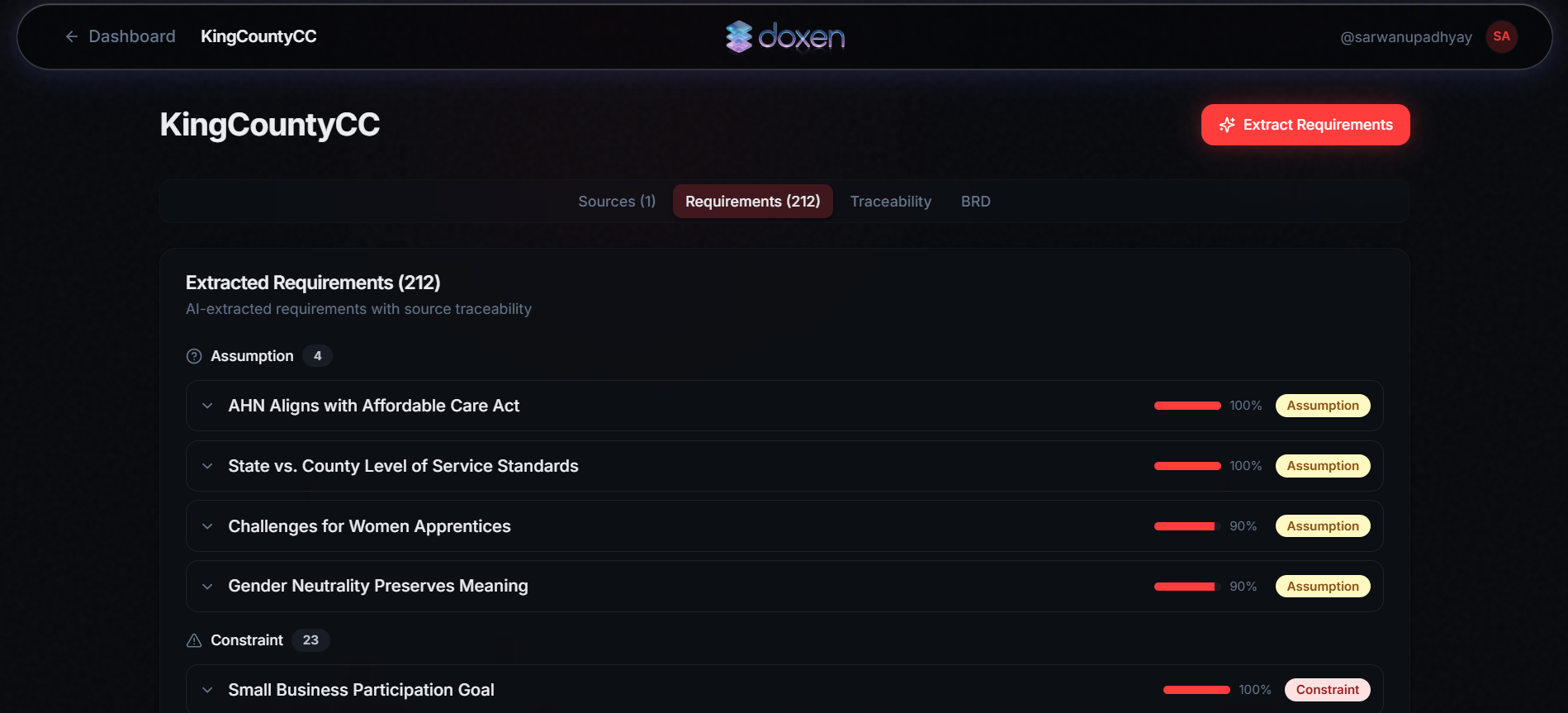Expand Gender Neutrality Preserves Meaning chevron
This screenshot has width=1568, height=713.
[207, 587]
